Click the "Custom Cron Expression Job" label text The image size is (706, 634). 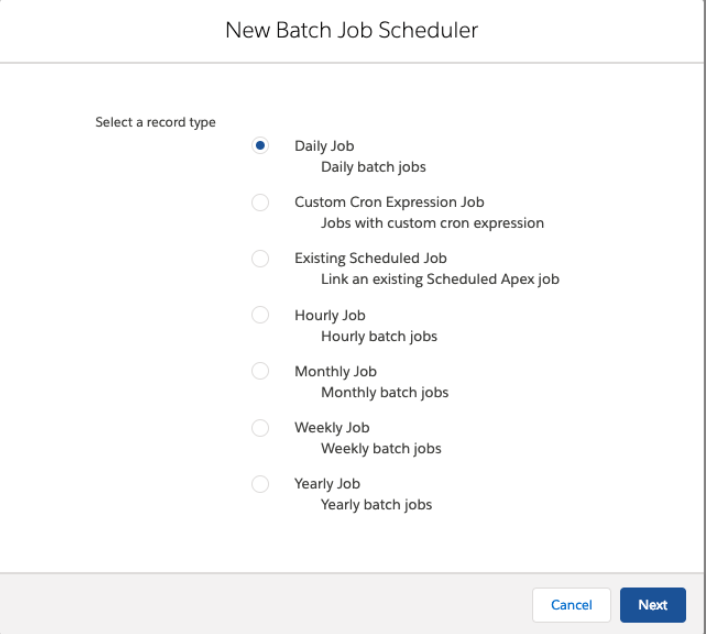pyautogui.click(x=389, y=202)
